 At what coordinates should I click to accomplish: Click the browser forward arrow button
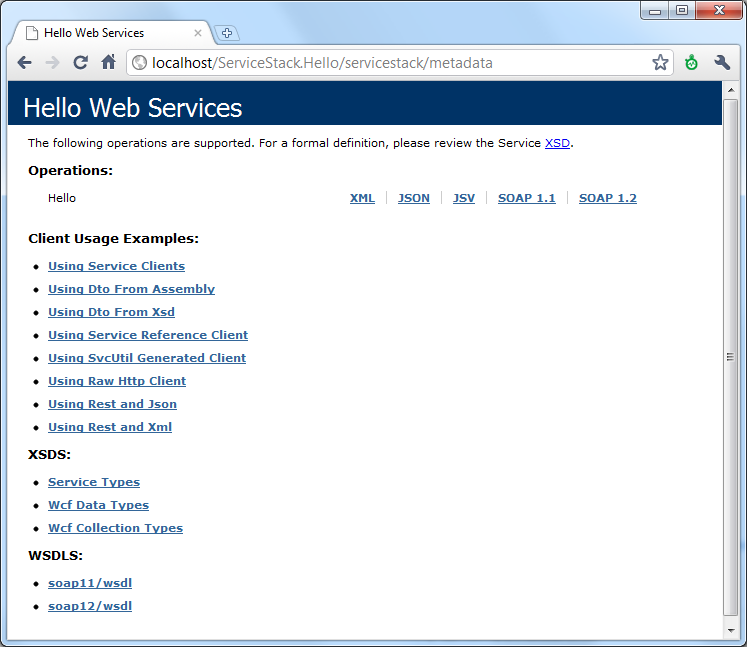coord(52,63)
